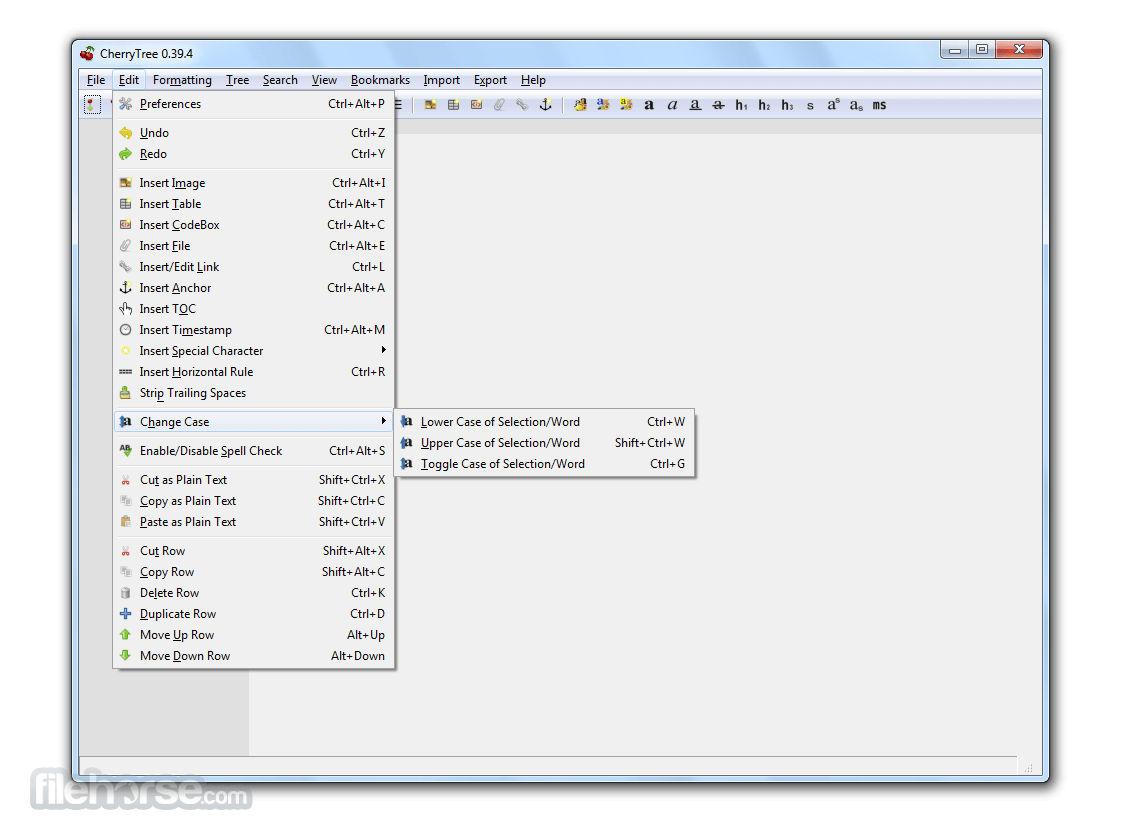Apply heading 3 style from toolbar
The width and height of the screenshot is (1121, 840).
[x=787, y=105]
